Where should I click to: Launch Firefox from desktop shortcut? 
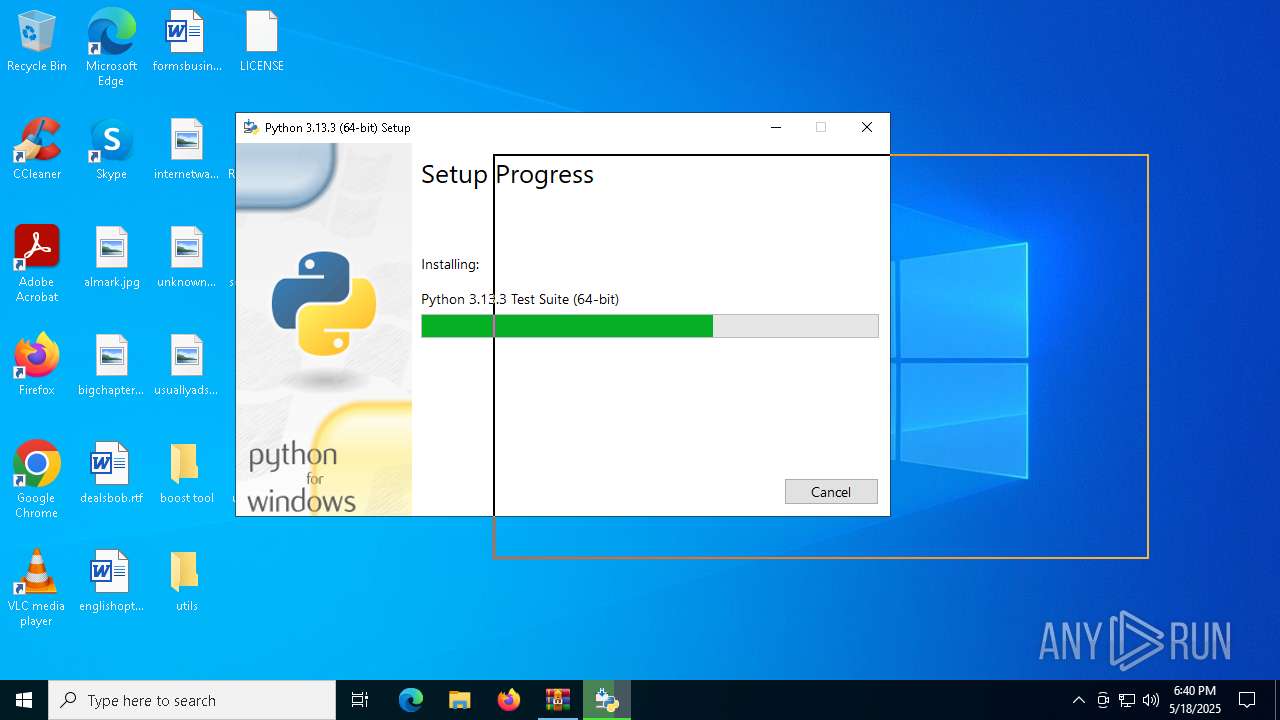point(37,366)
